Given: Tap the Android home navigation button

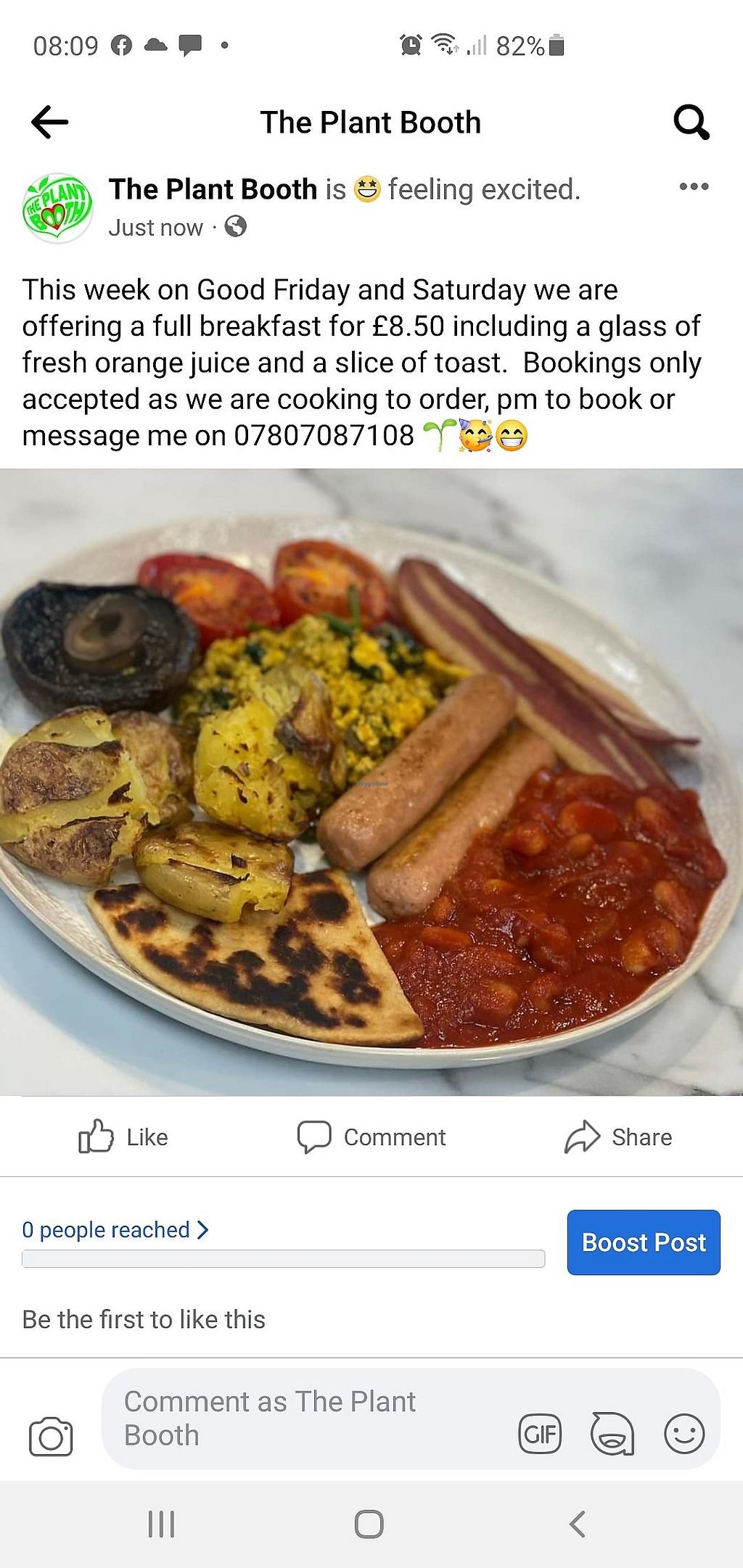Looking at the screenshot, I should tap(369, 1524).
